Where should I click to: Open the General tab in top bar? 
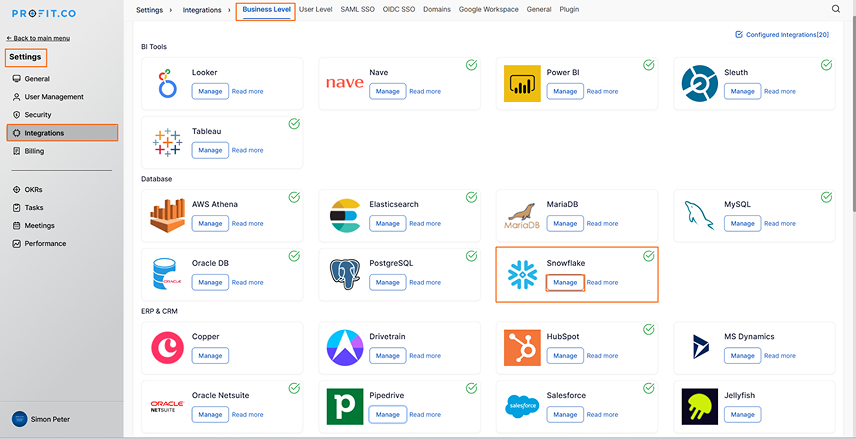click(539, 9)
